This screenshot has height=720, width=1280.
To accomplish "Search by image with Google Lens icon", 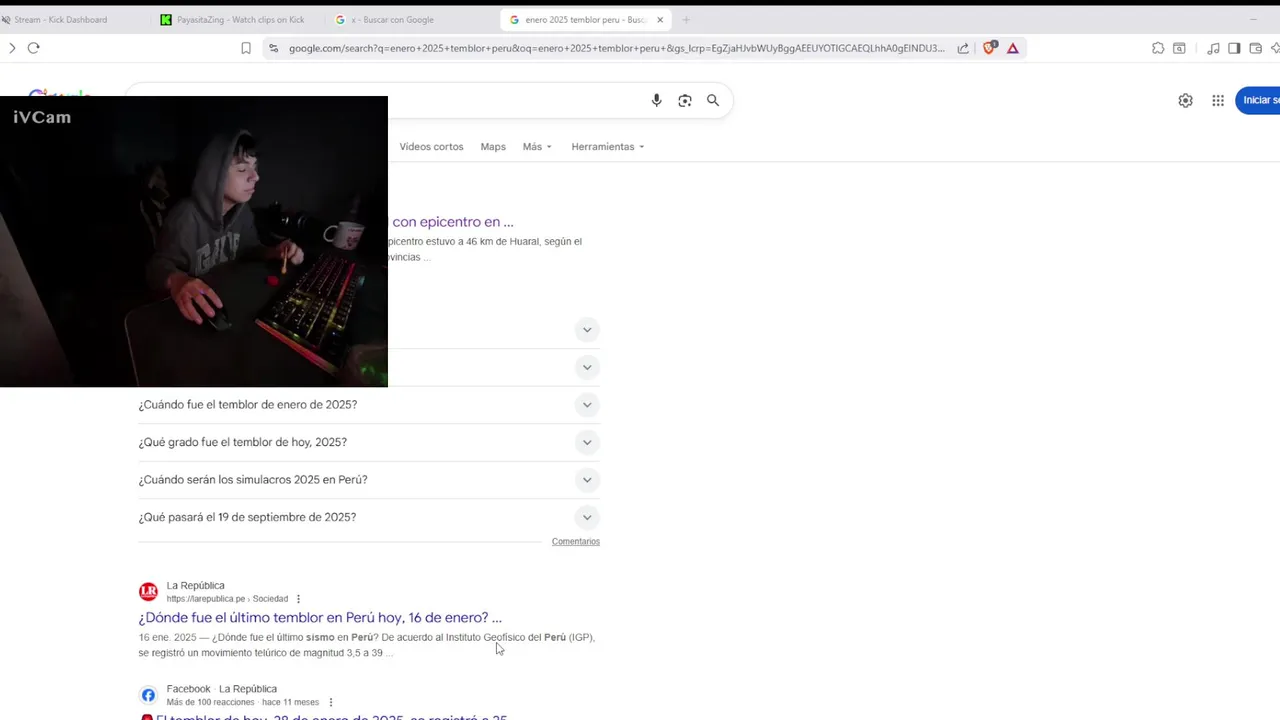I will (x=685, y=100).
